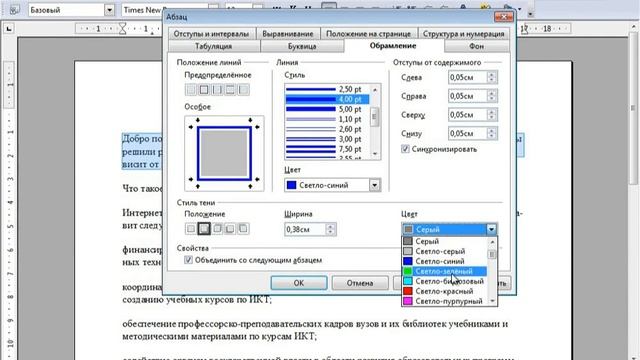Click the Ширина shadow width field
The width and height of the screenshot is (640, 360).
click(x=305, y=229)
